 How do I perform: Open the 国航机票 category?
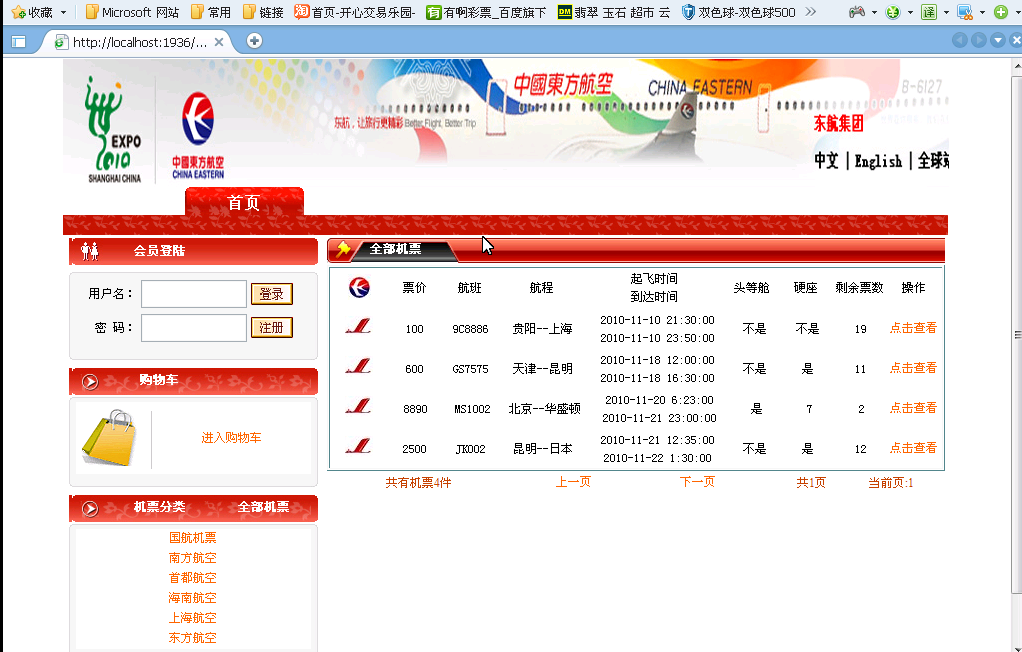192,538
